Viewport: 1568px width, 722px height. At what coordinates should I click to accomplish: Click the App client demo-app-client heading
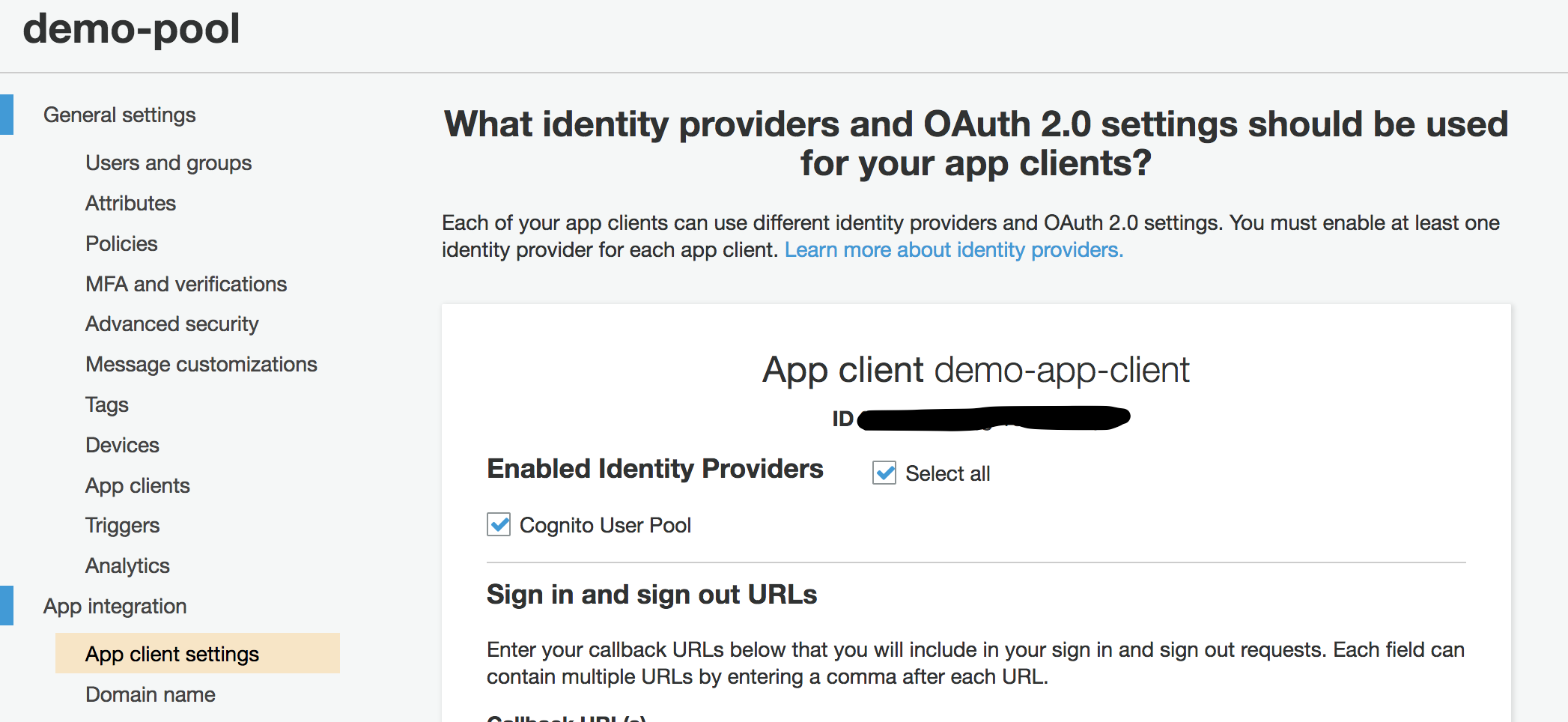pos(976,370)
